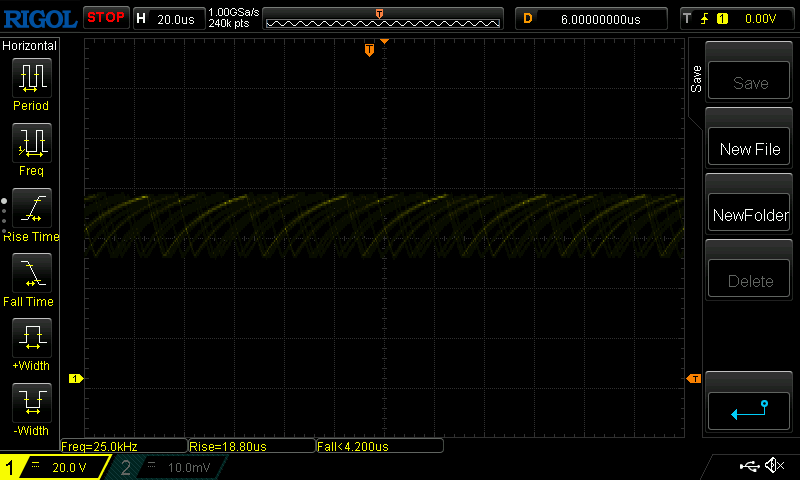Click the USB connection icon
Viewport: 800px width, 480px height.
(748, 466)
